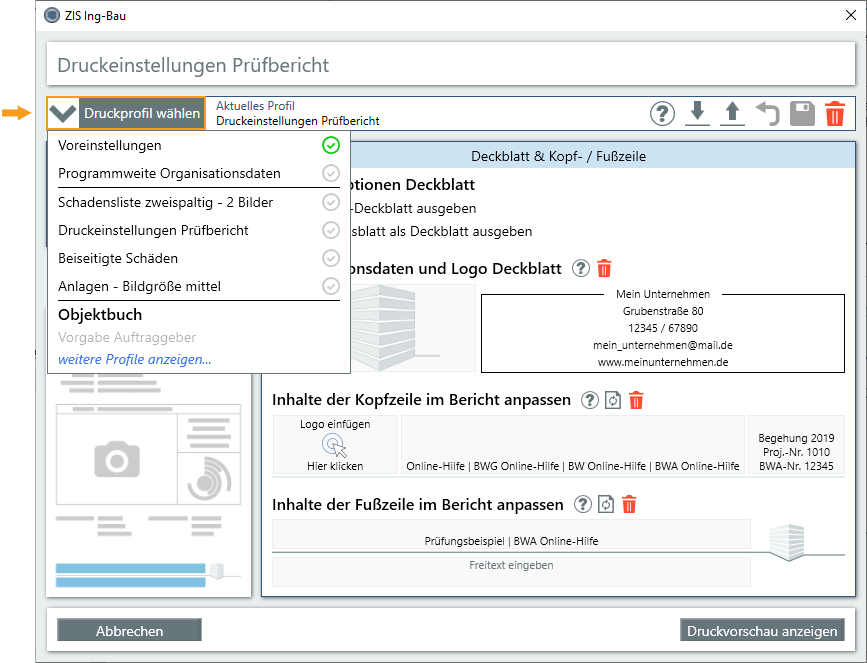Delete the Kopfzeile contents via trash icon
The width and height of the screenshot is (867, 663).
point(636,400)
